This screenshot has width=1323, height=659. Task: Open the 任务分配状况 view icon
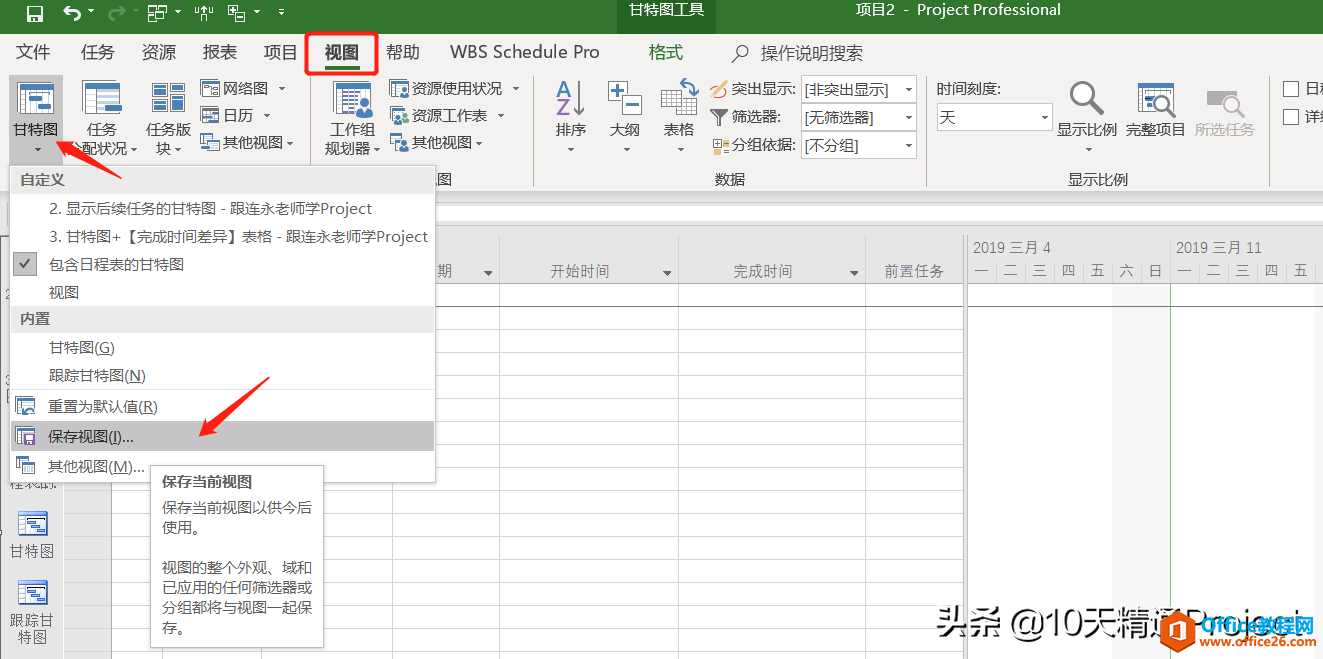101,99
